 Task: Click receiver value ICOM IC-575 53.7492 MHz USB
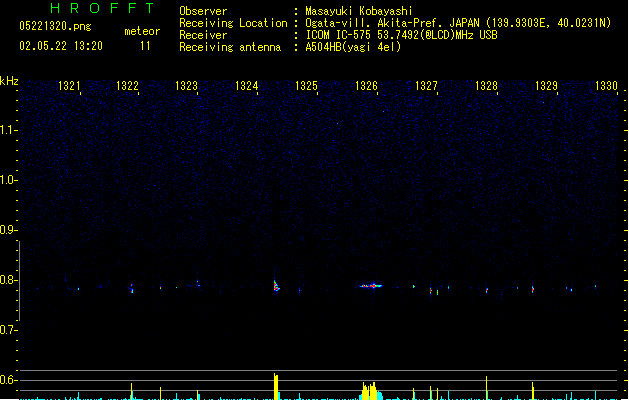click(402, 35)
